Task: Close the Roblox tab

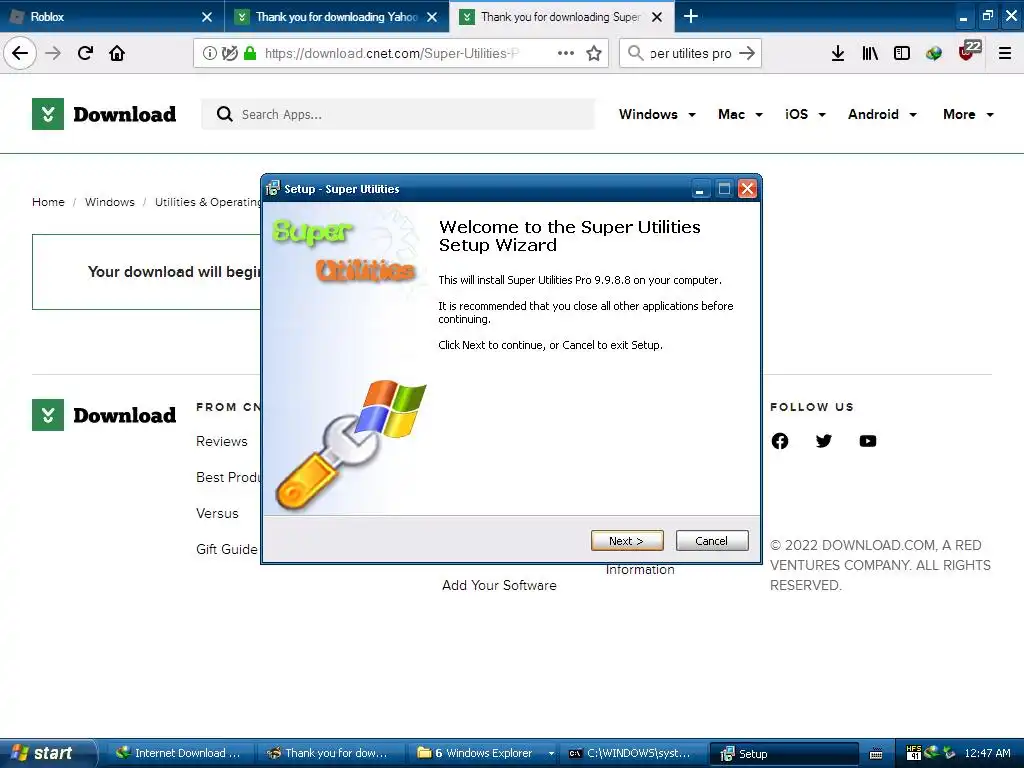Action: tap(207, 17)
